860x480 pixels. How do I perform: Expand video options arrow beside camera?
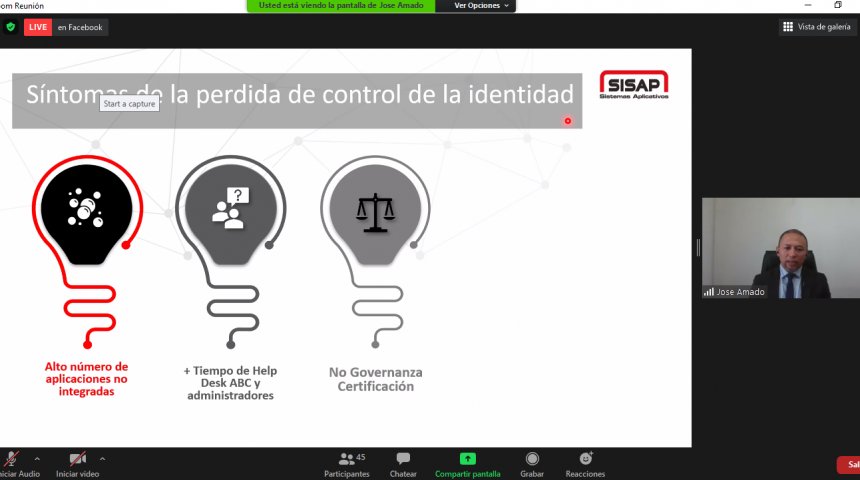(x=103, y=459)
